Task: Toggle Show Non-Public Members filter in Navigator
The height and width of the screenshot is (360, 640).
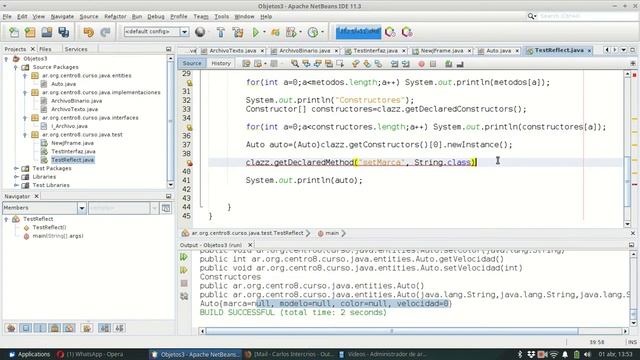Action: [x=54, y=328]
